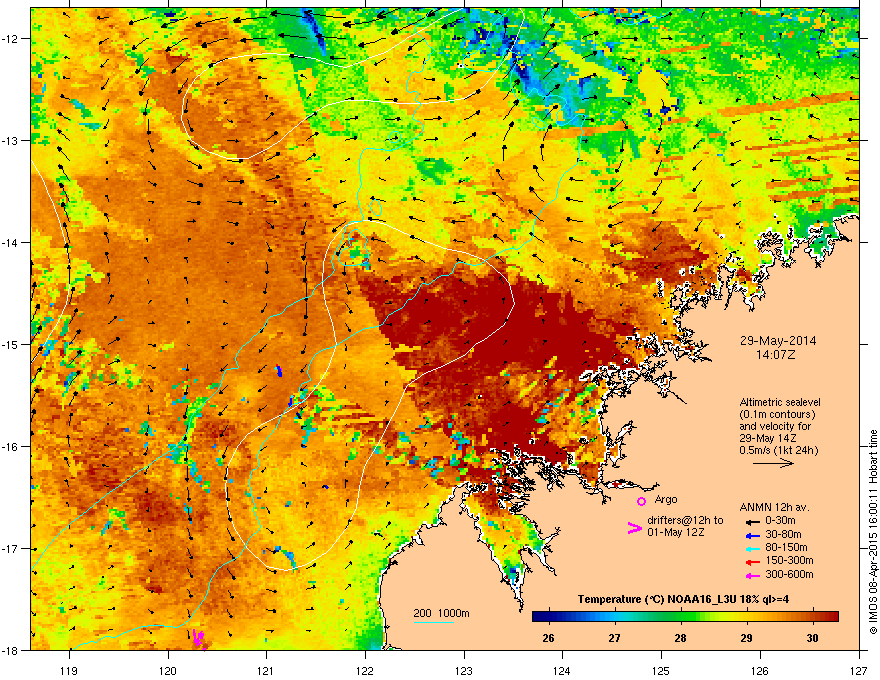Image resolution: width=880 pixels, height=680 pixels.
Task: Click the Temperature NOAA16_L3U title text
Action: [x=684, y=600]
